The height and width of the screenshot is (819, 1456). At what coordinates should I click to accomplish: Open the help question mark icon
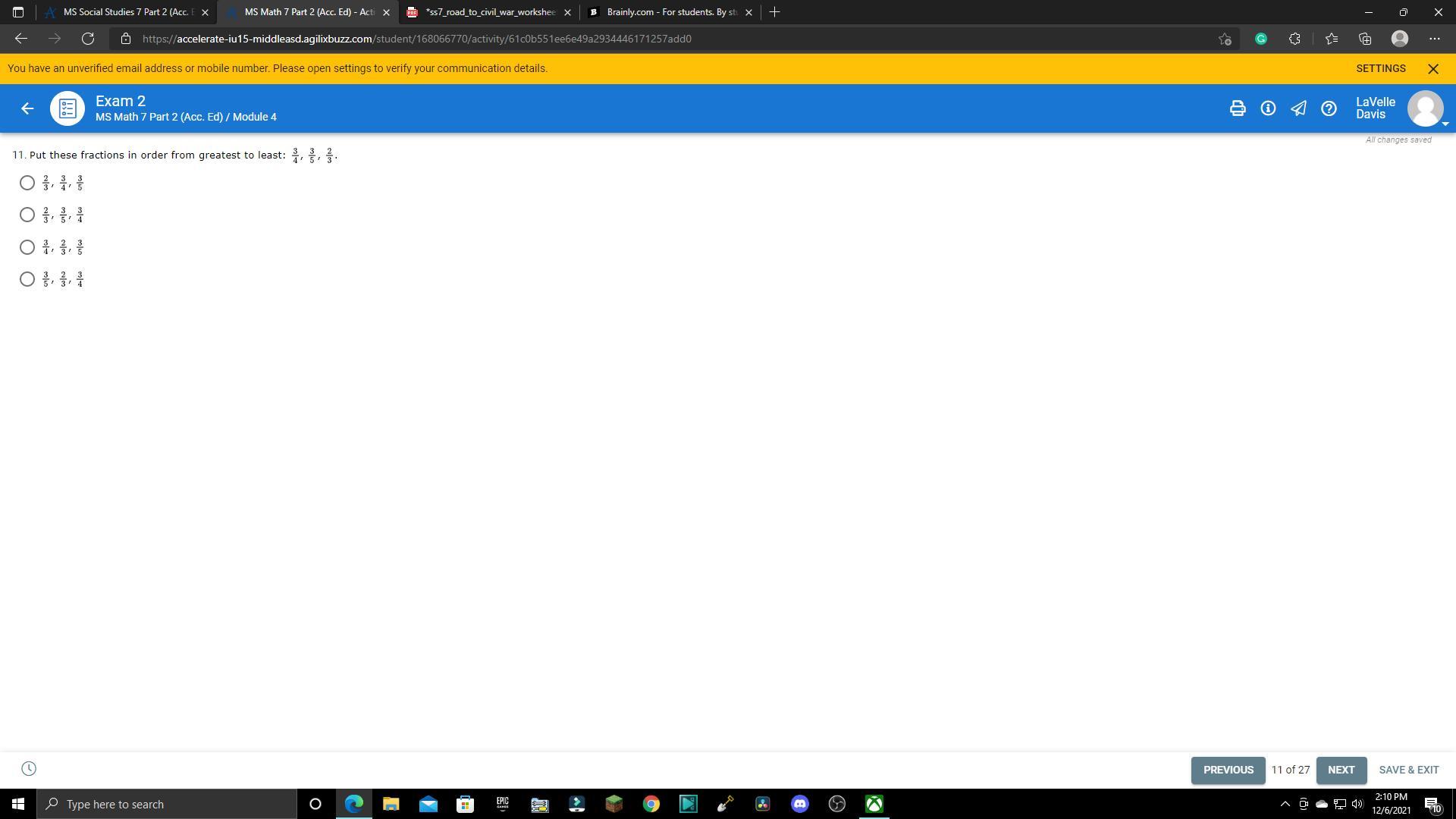[1329, 108]
